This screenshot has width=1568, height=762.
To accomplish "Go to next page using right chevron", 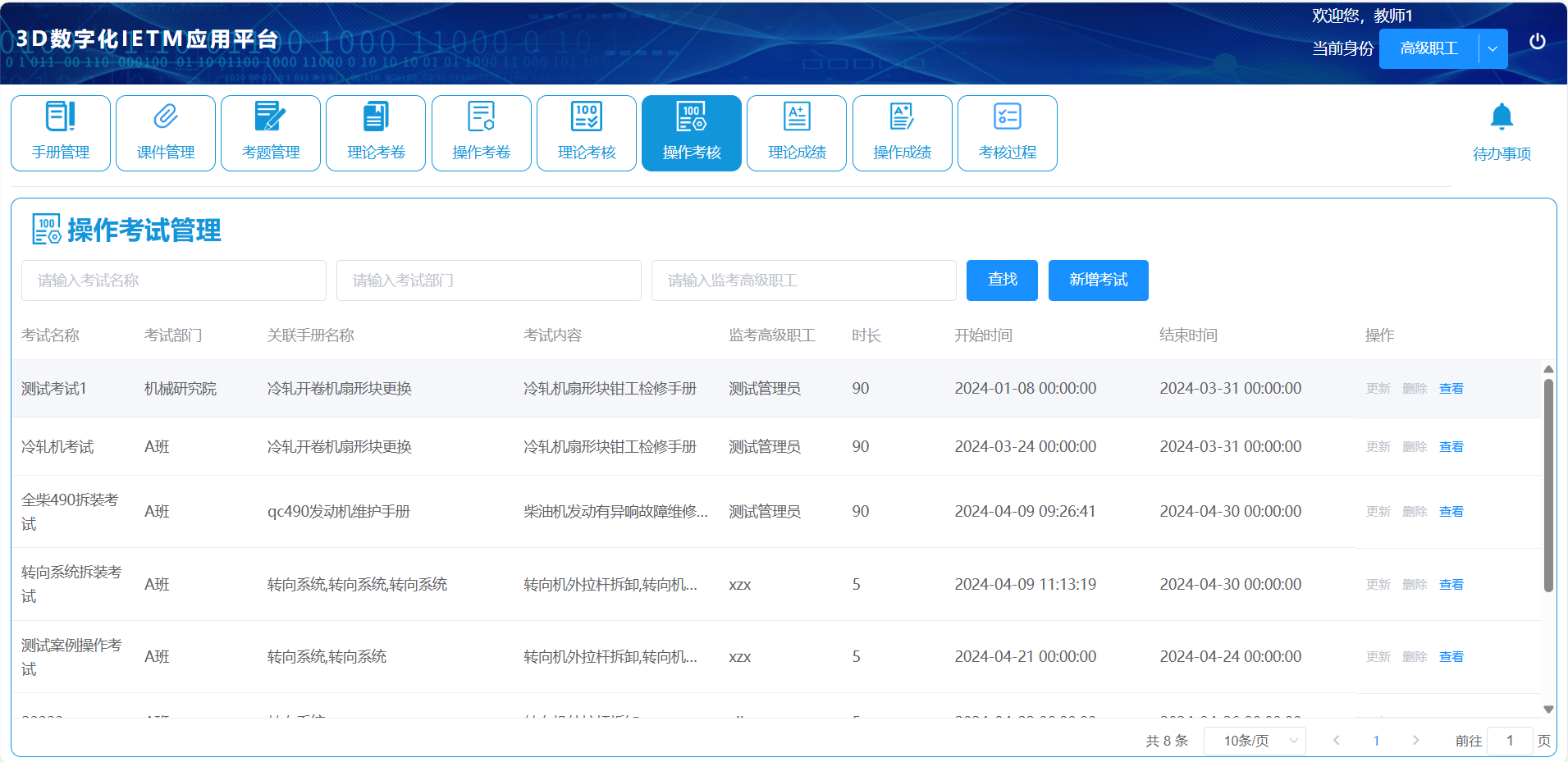I will pyautogui.click(x=1415, y=741).
